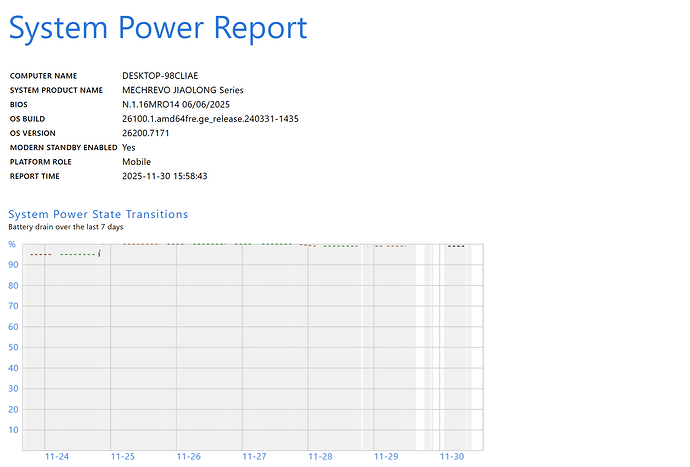Click the 90 percent label on chart axis
This screenshot has height=467, width=690.
(13, 265)
